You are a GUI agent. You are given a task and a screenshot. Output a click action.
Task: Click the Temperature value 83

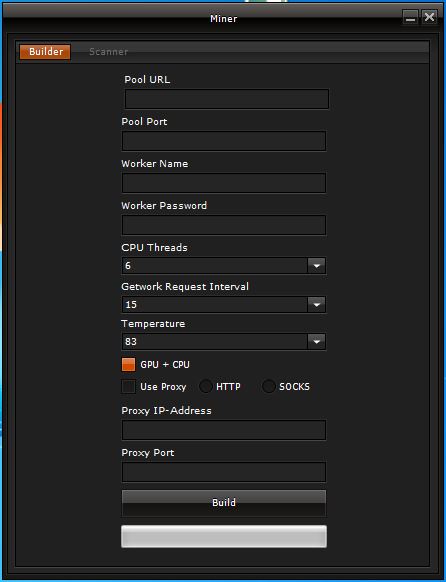131,341
